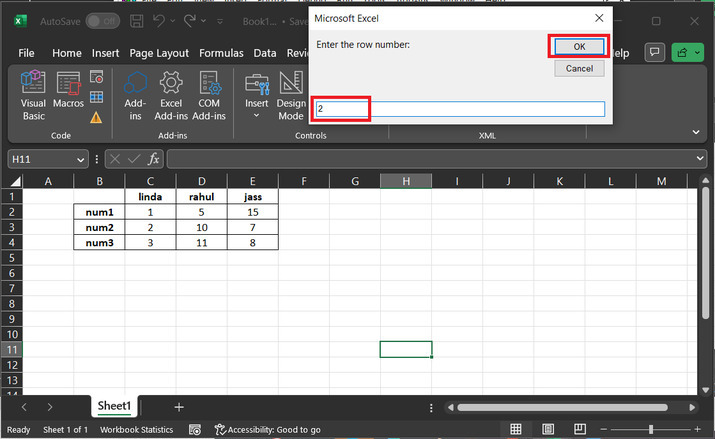Screen dimensions: 715x439
Task: Switch to the Data tab
Action: point(265,53)
